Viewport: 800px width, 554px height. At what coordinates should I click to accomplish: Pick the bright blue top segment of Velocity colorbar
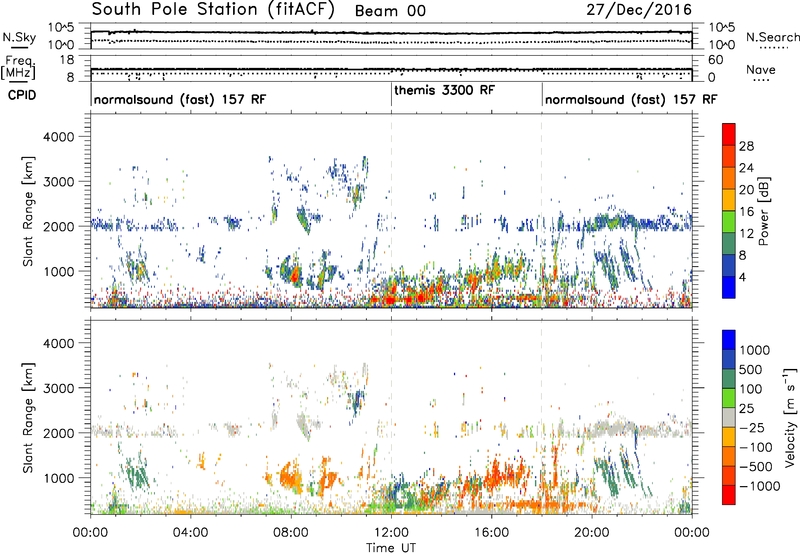click(729, 340)
